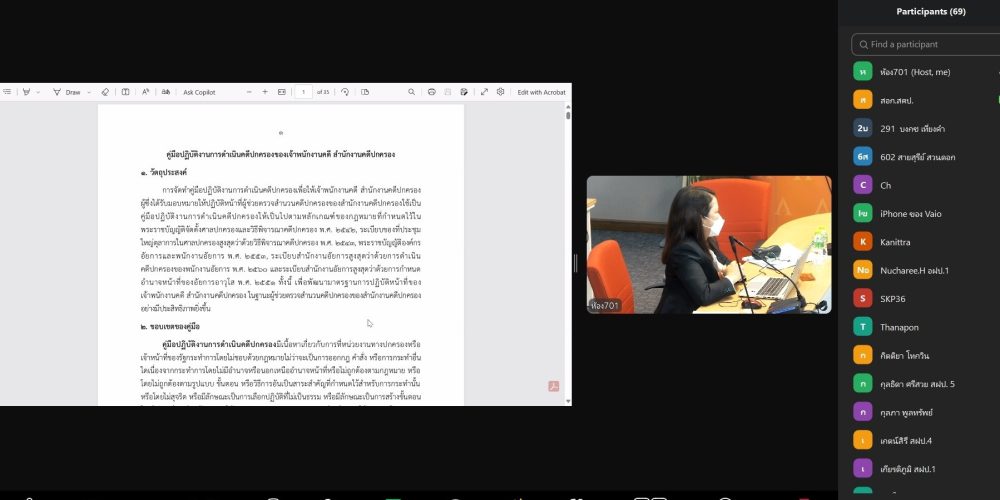Click the zoom in plus icon
Image resolution: width=1000 pixels, height=500 pixels.
265,92
